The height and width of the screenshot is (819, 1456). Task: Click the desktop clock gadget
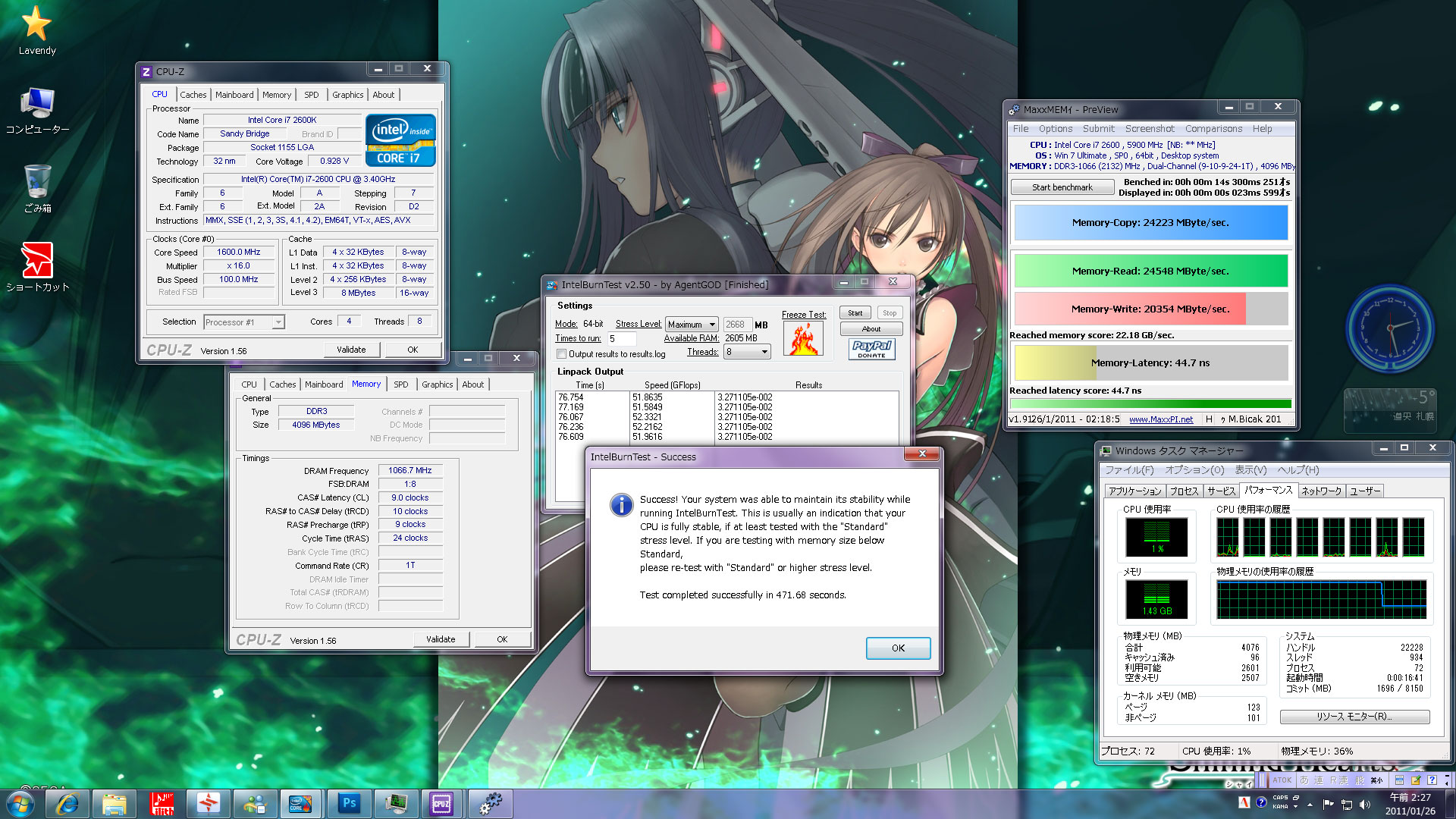tap(1390, 328)
